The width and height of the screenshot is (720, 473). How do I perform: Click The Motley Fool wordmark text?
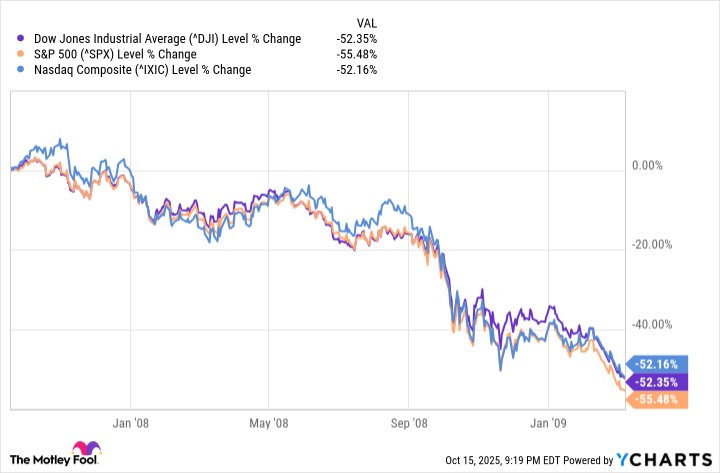pos(38,459)
